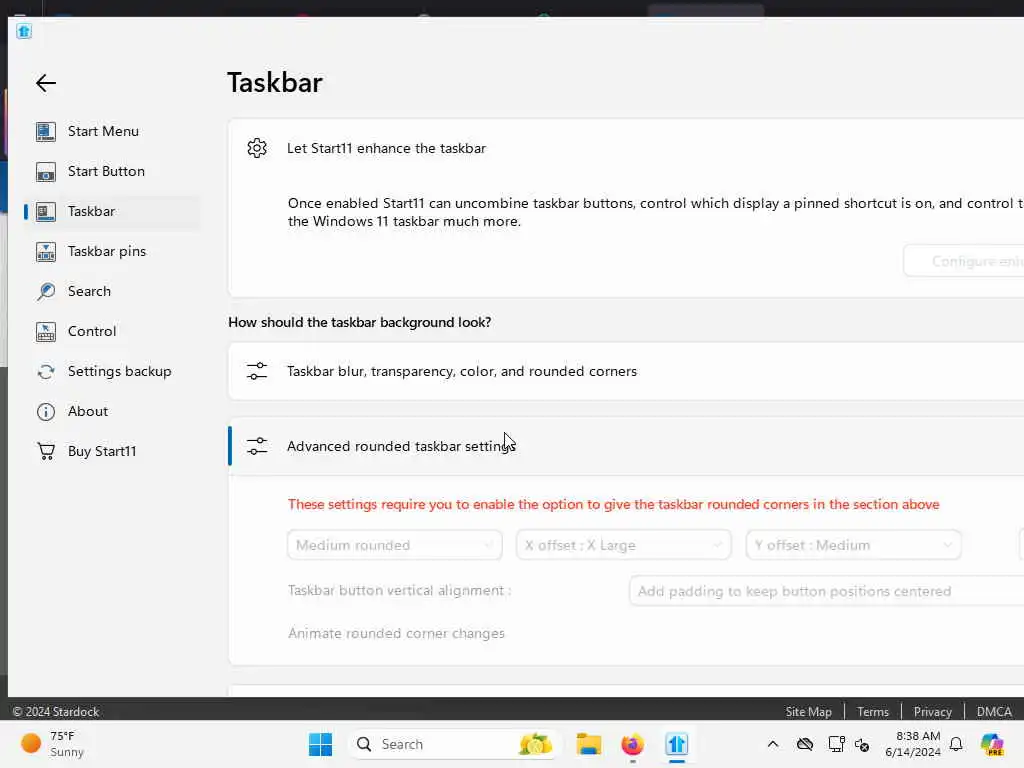Expand Taskbar blur, transparency, color settings
This screenshot has width=1024, height=768.
point(626,372)
